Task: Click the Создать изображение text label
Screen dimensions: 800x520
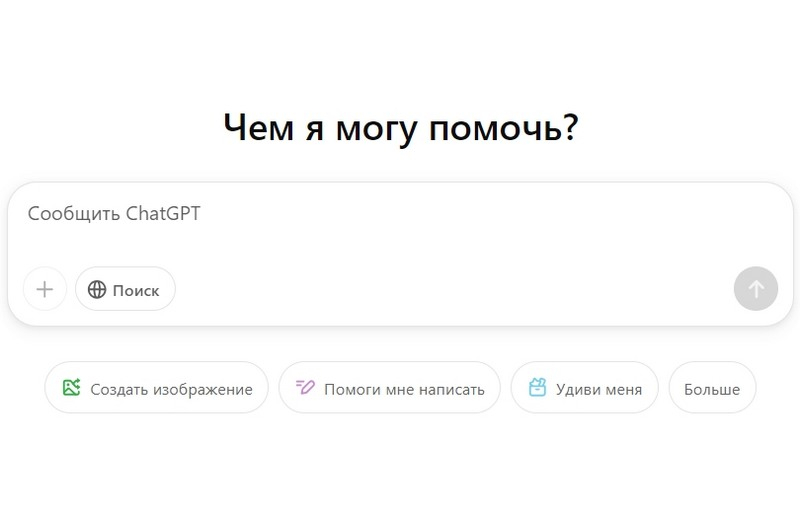Action: tap(171, 389)
